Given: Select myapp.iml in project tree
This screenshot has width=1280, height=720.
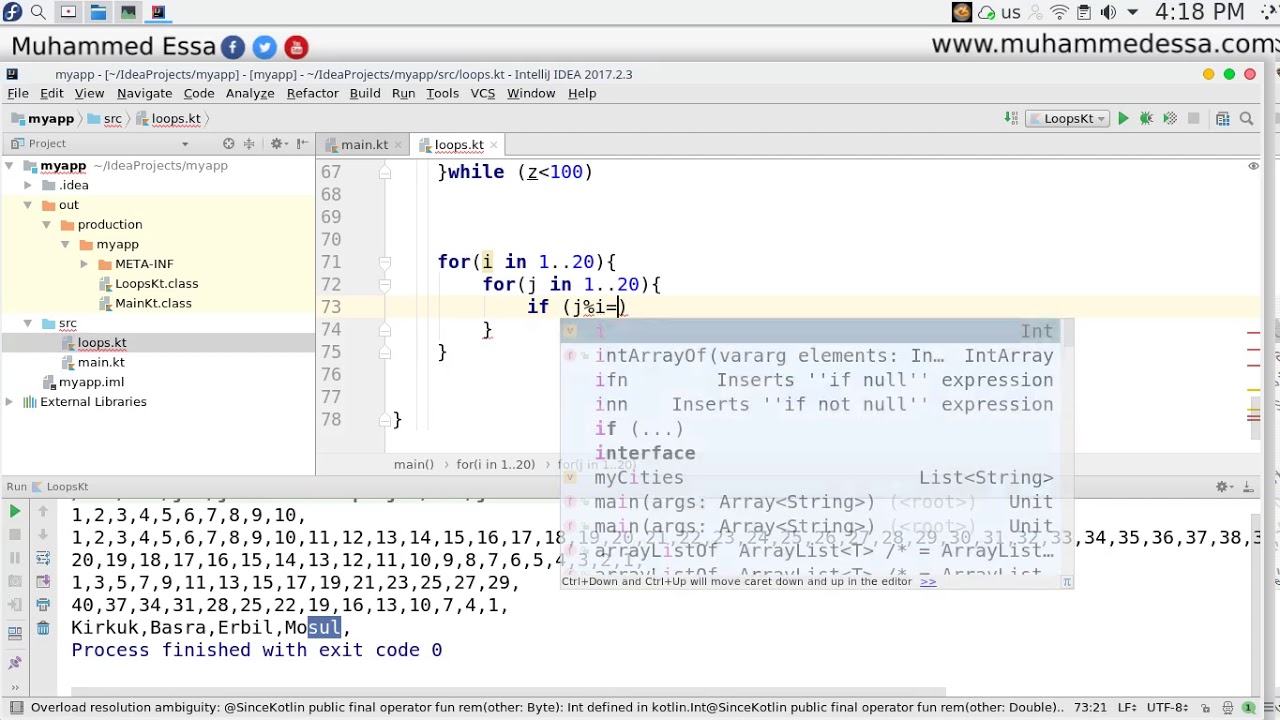Looking at the screenshot, I should 91,382.
